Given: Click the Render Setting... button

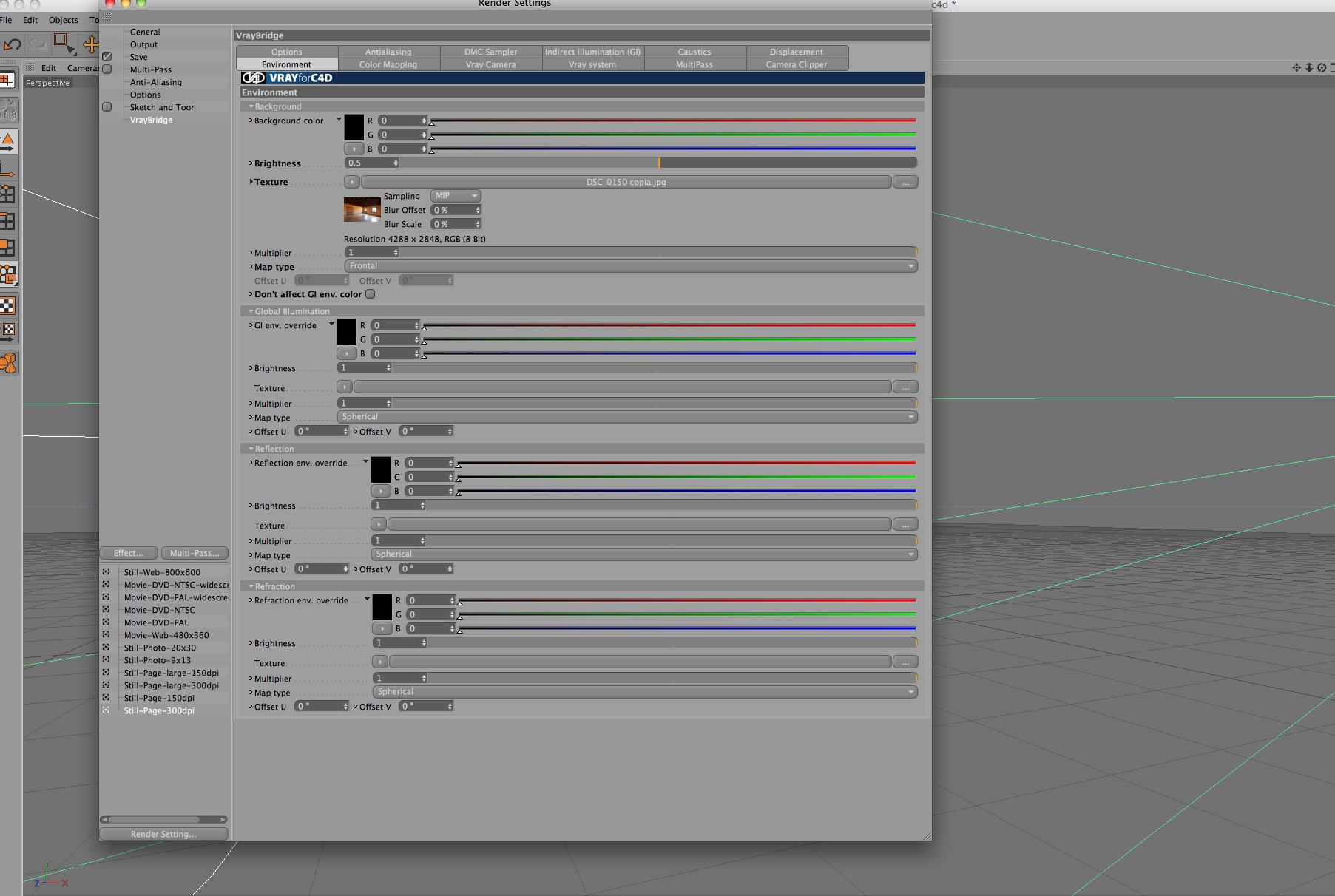Looking at the screenshot, I should tap(163, 834).
